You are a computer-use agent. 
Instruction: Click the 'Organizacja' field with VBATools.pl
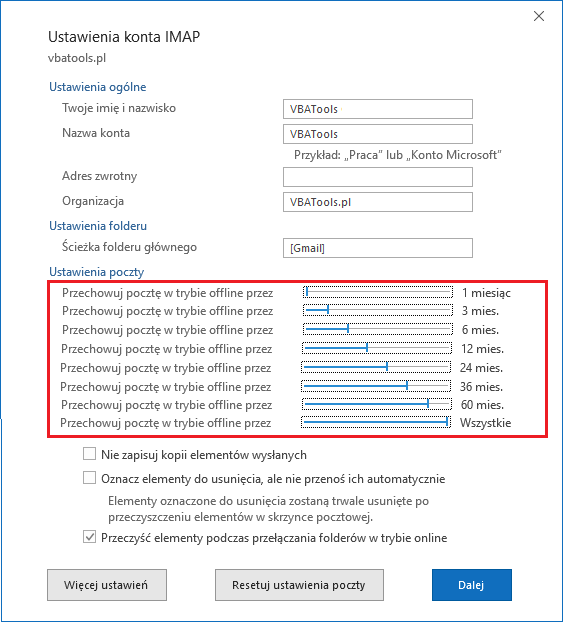tap(378, 202)
